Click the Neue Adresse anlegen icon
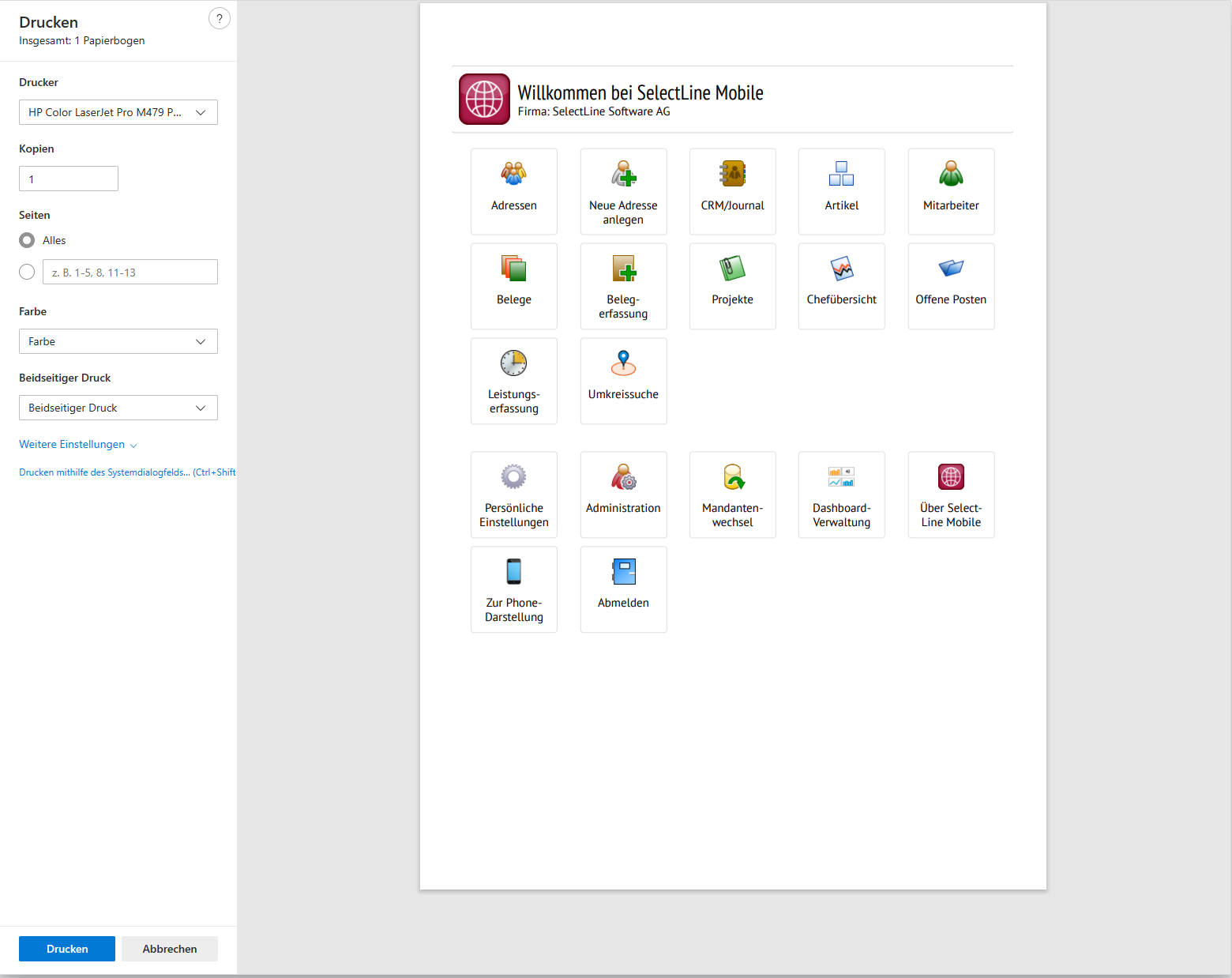This screenshot has width=1232, height=978. coord(623,174)
